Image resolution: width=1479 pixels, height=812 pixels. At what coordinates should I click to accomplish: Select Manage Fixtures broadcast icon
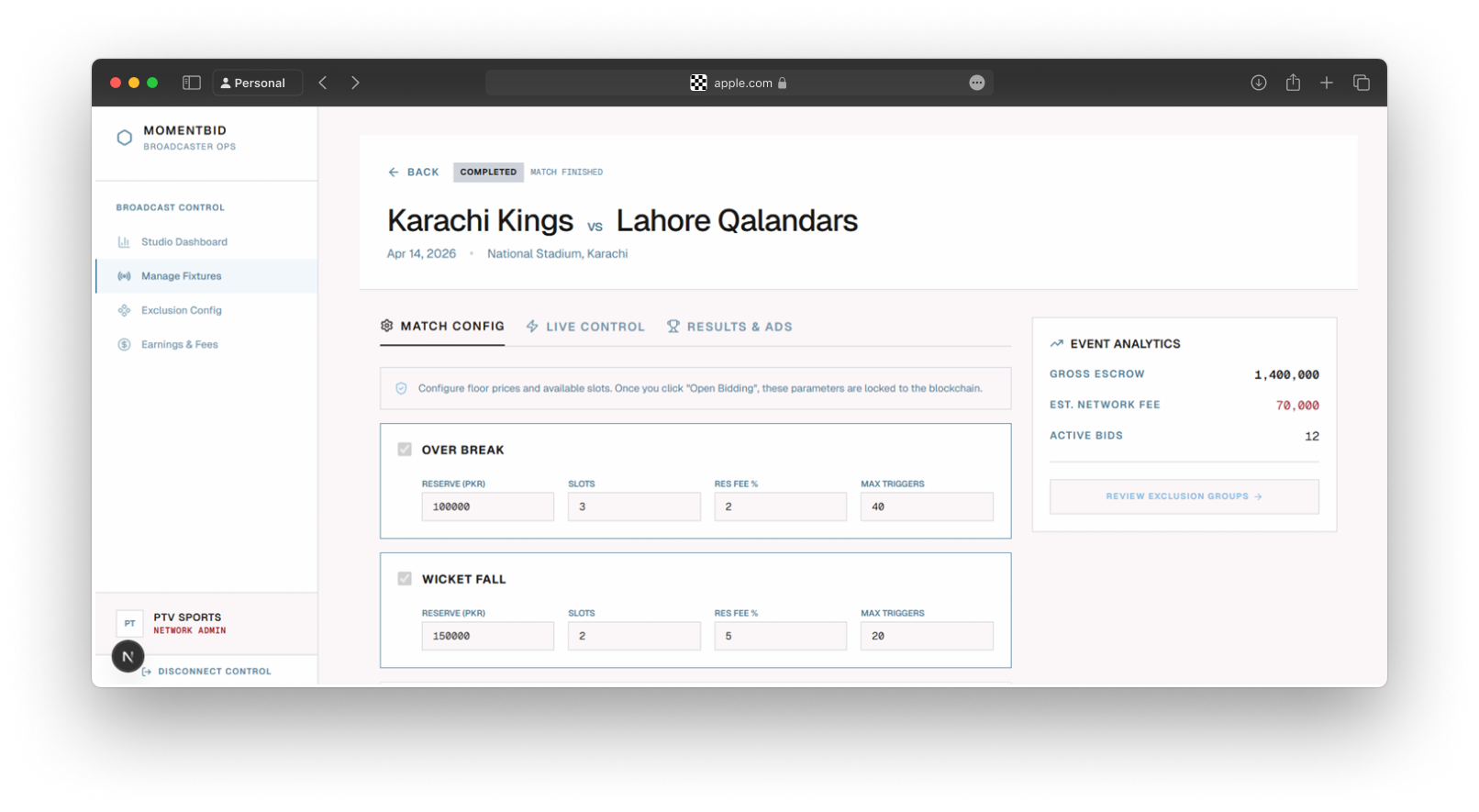click(124, 276)
